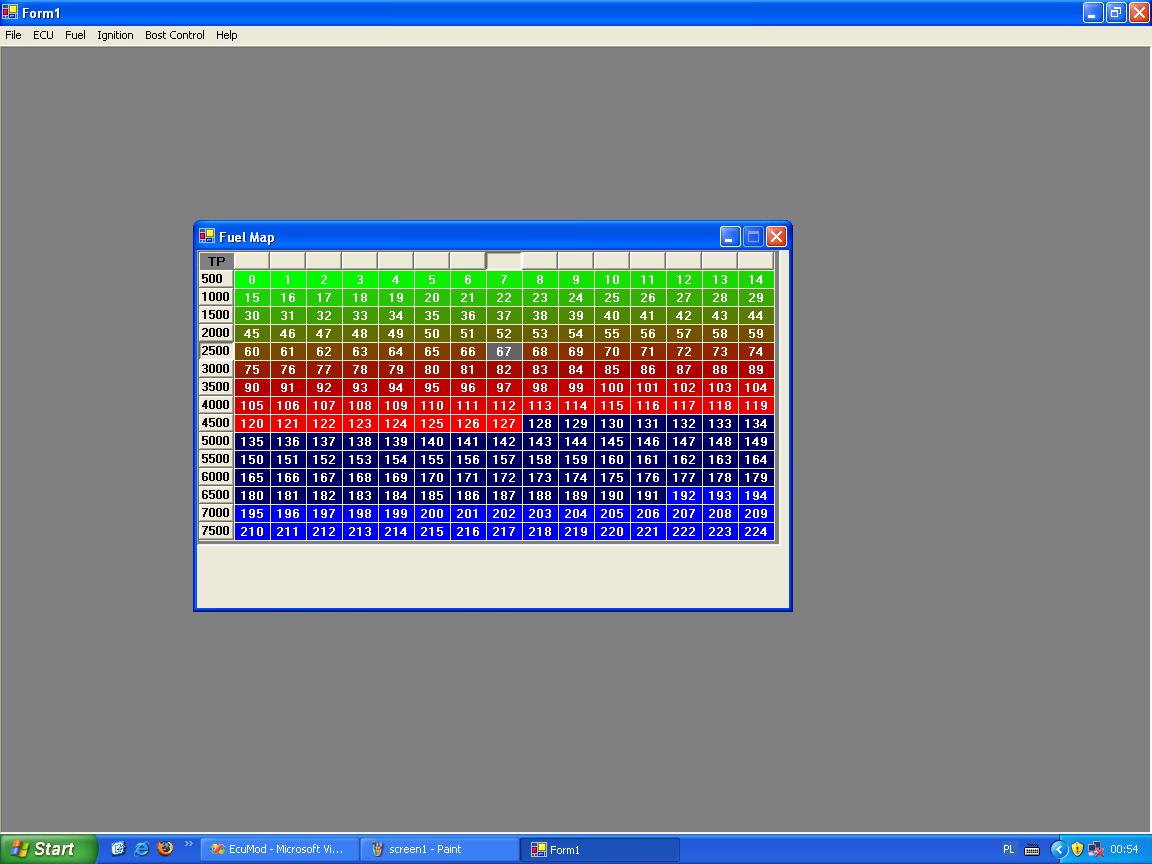
Task: Click the keyboard icon in language bar
Action: [1031, 849]
